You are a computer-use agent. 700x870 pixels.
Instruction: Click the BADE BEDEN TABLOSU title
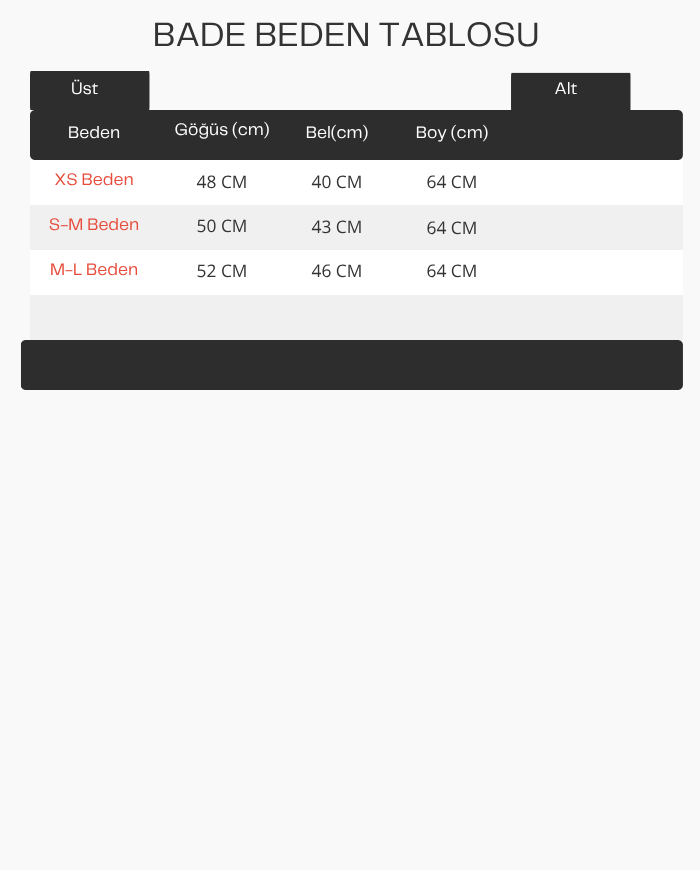pos(346,35)
